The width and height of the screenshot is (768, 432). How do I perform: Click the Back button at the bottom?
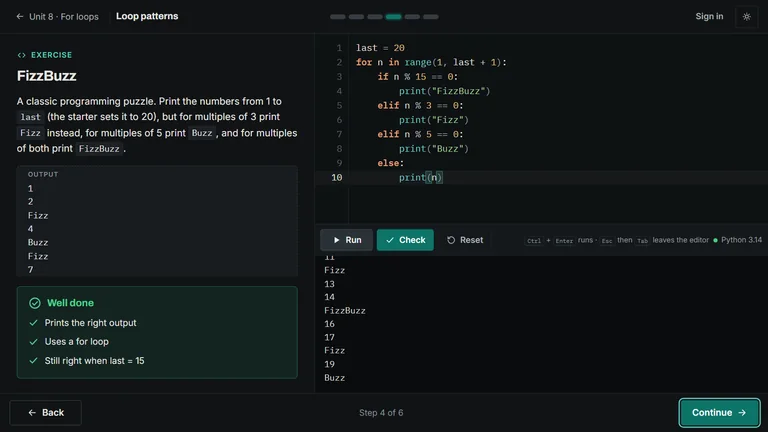pyautogui.click(x=46, y=413)
